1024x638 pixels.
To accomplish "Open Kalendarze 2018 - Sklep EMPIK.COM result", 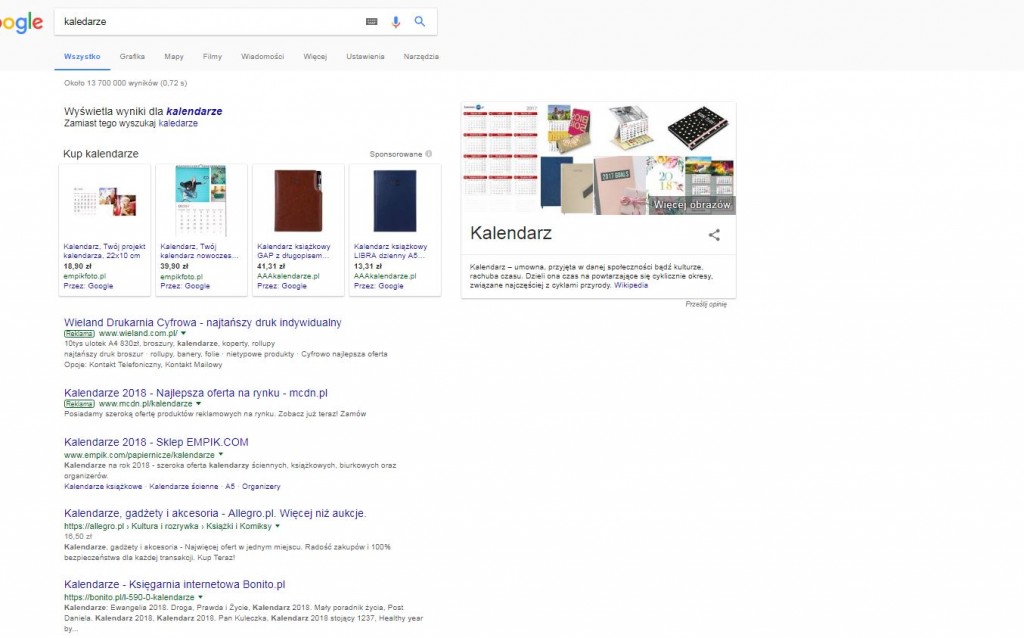I will tap(156, 442).
